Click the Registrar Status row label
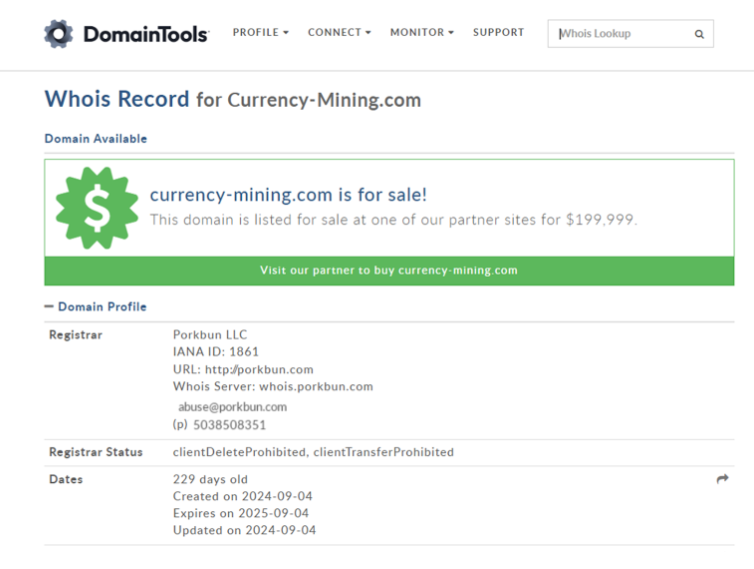Image resolution: width=754 pixels, height=569 pixels. tap(96, 452)
